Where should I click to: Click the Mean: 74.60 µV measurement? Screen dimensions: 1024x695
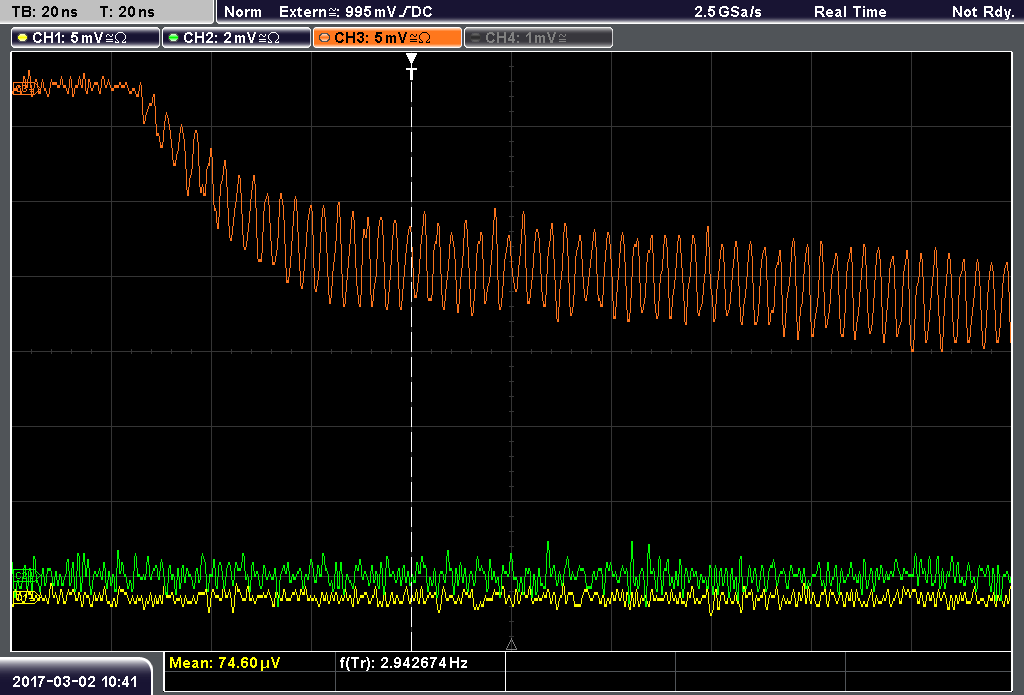pyautogui.click(x=225, y=663)
